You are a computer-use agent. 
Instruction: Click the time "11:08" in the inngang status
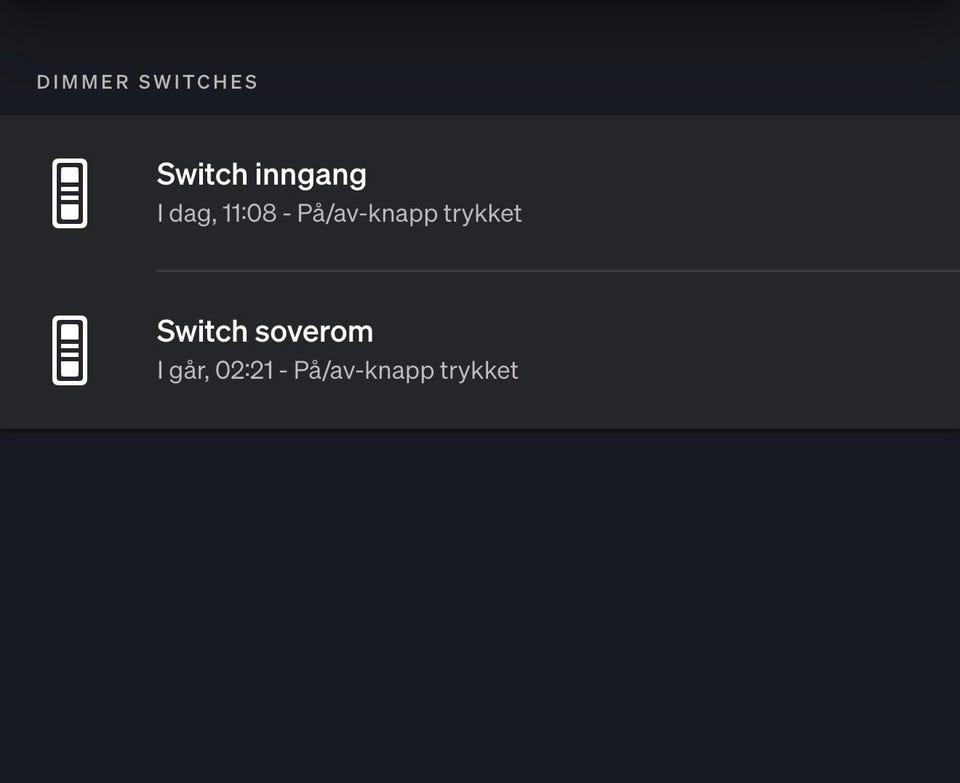point(250,214)
